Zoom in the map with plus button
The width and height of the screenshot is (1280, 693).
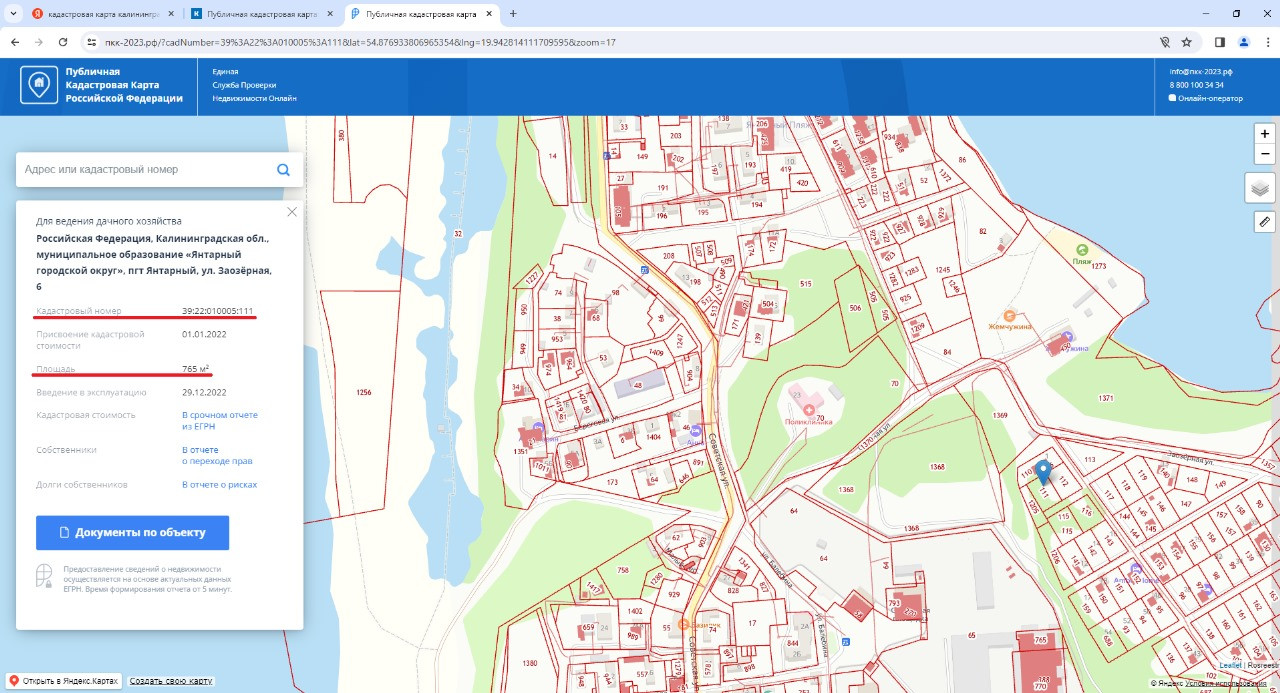point(1264,133)
